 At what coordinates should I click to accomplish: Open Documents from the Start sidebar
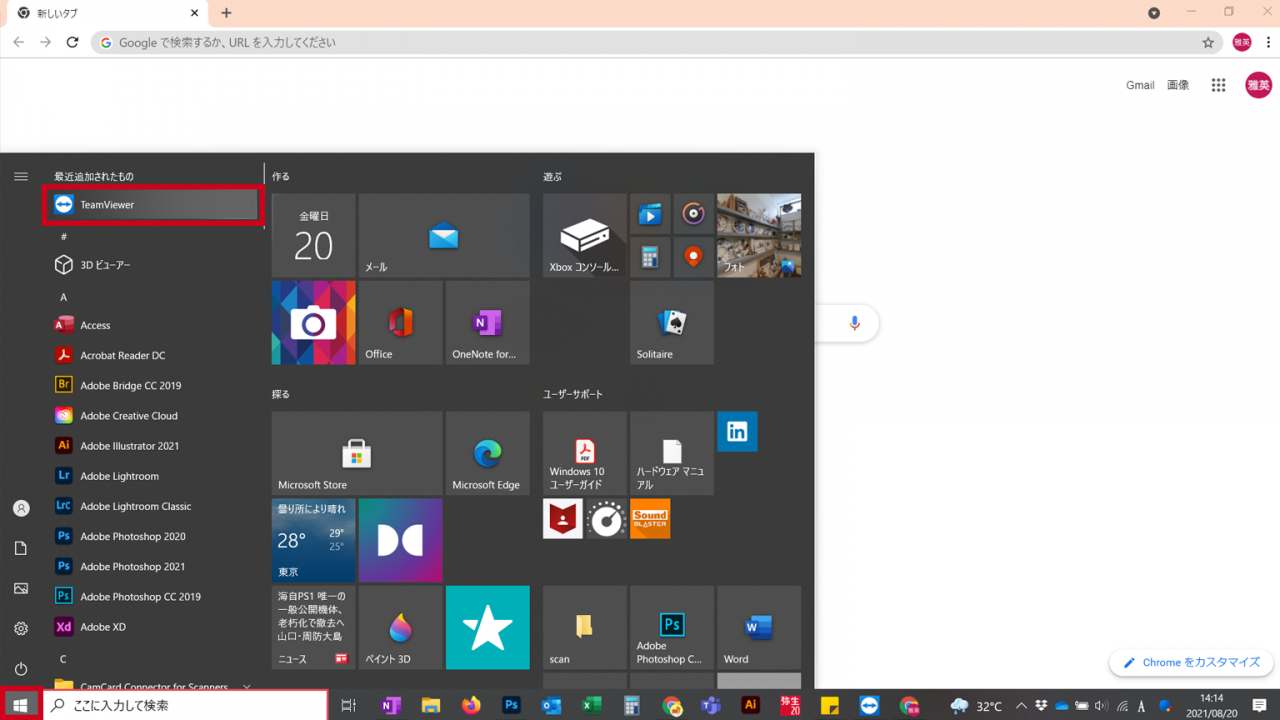tap(21, 548)
